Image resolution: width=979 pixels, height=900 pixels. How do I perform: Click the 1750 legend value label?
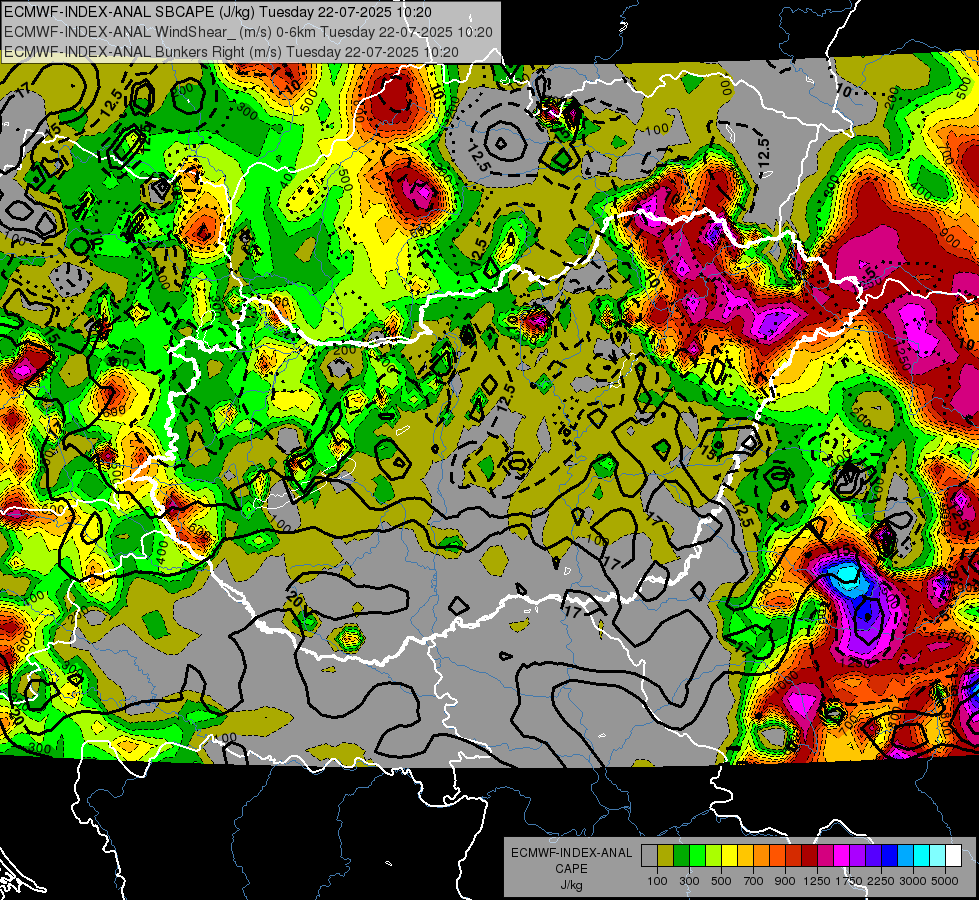pos(849,881)
